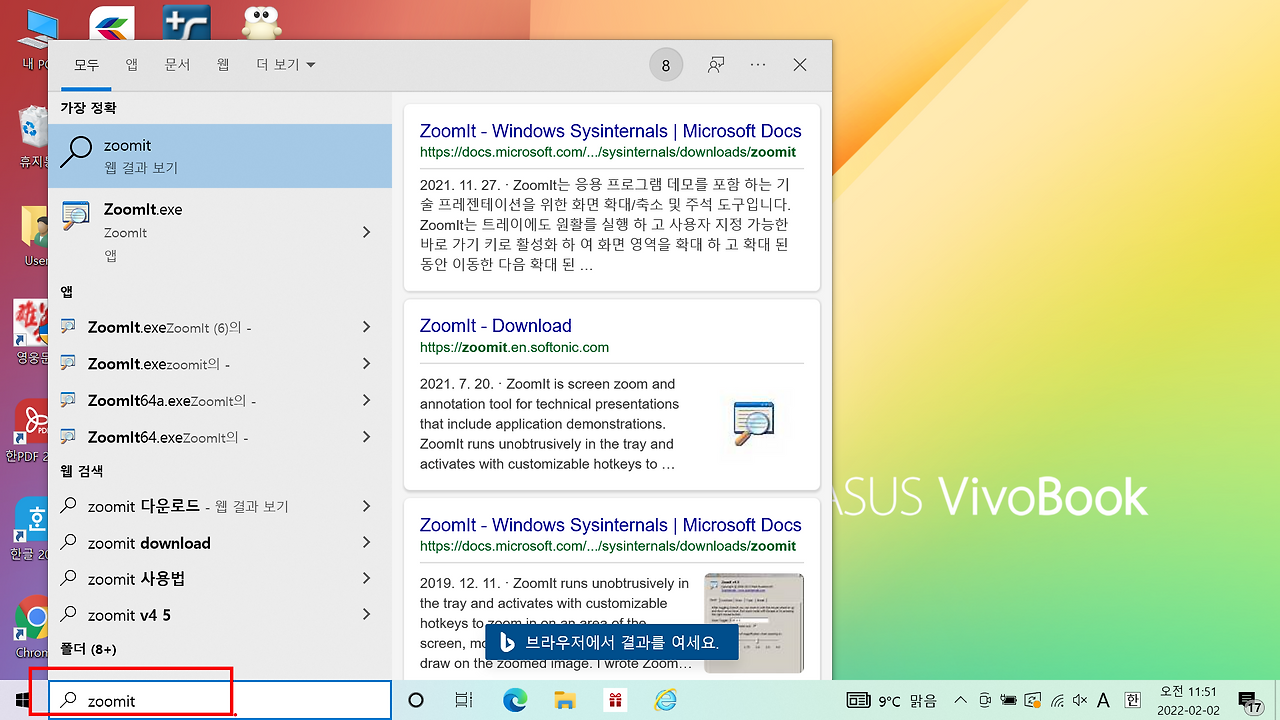Select the ZoomIt64.exe result
1280x720 pixels.
[x=196, y=437]
